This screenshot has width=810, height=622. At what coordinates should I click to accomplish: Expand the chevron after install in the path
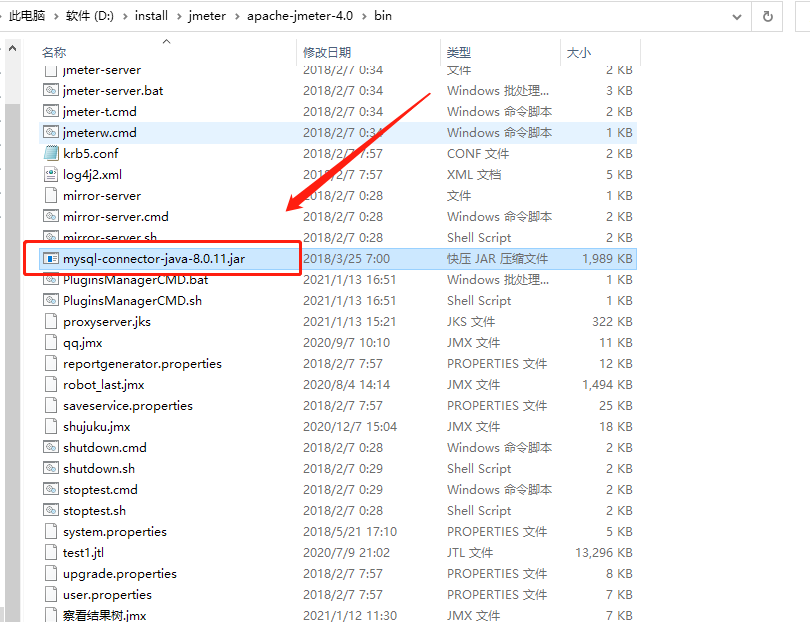179,17
